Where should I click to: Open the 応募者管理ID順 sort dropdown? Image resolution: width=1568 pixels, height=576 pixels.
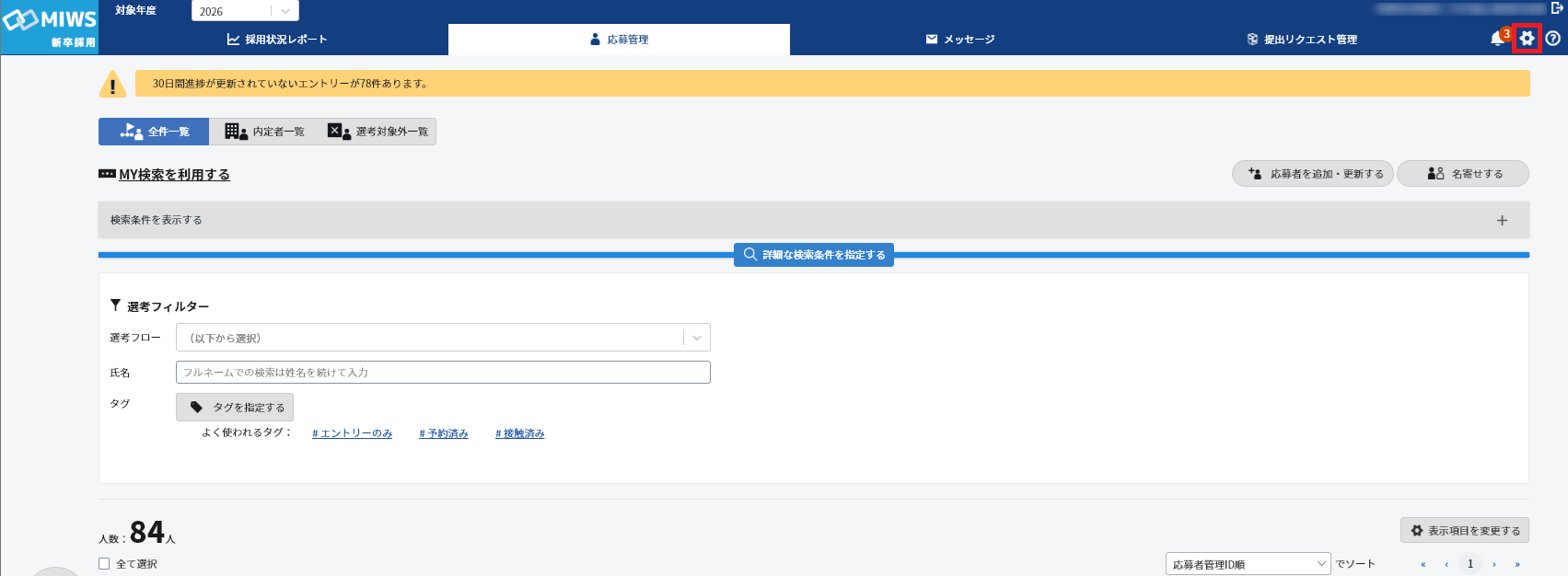pos(1247,564)
